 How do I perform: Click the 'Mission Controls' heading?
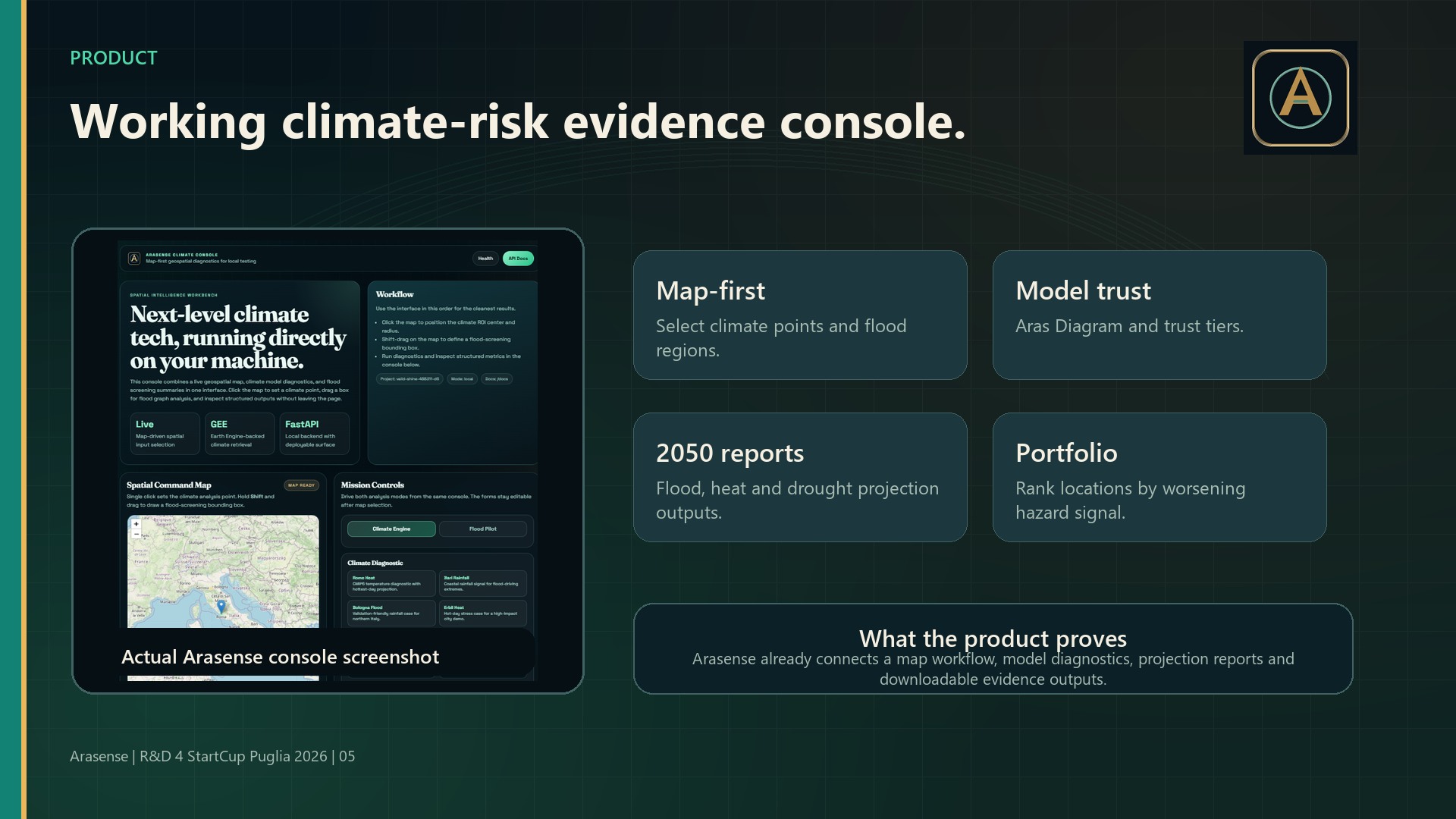(x=372, y=485)
